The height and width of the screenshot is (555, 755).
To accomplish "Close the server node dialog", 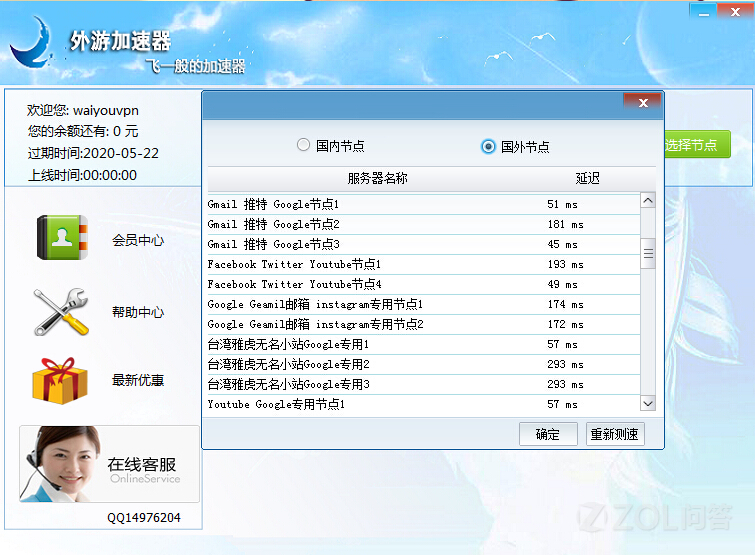I will [642, 102].
